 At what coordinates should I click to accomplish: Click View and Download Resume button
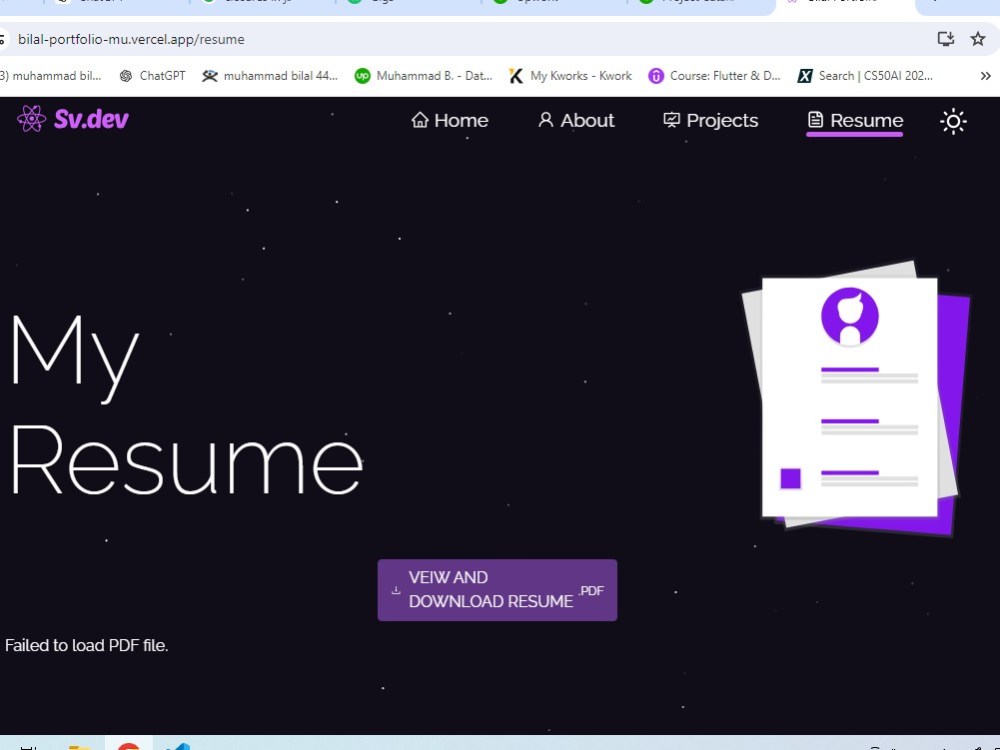pos(497,590)
